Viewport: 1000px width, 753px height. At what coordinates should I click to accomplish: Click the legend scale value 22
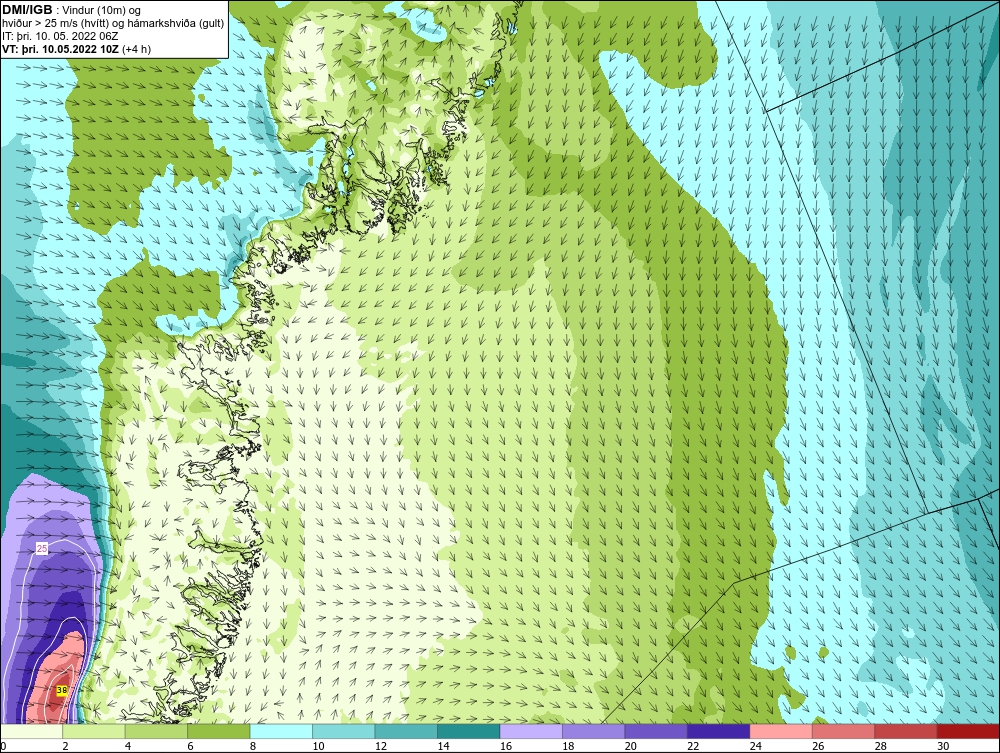(693, 746)
